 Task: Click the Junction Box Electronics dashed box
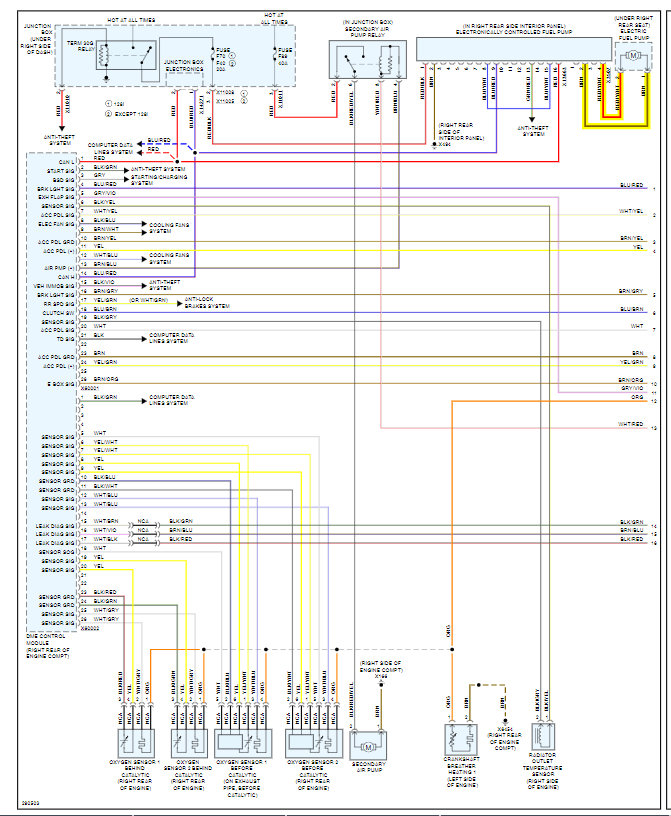pos(184,79)
